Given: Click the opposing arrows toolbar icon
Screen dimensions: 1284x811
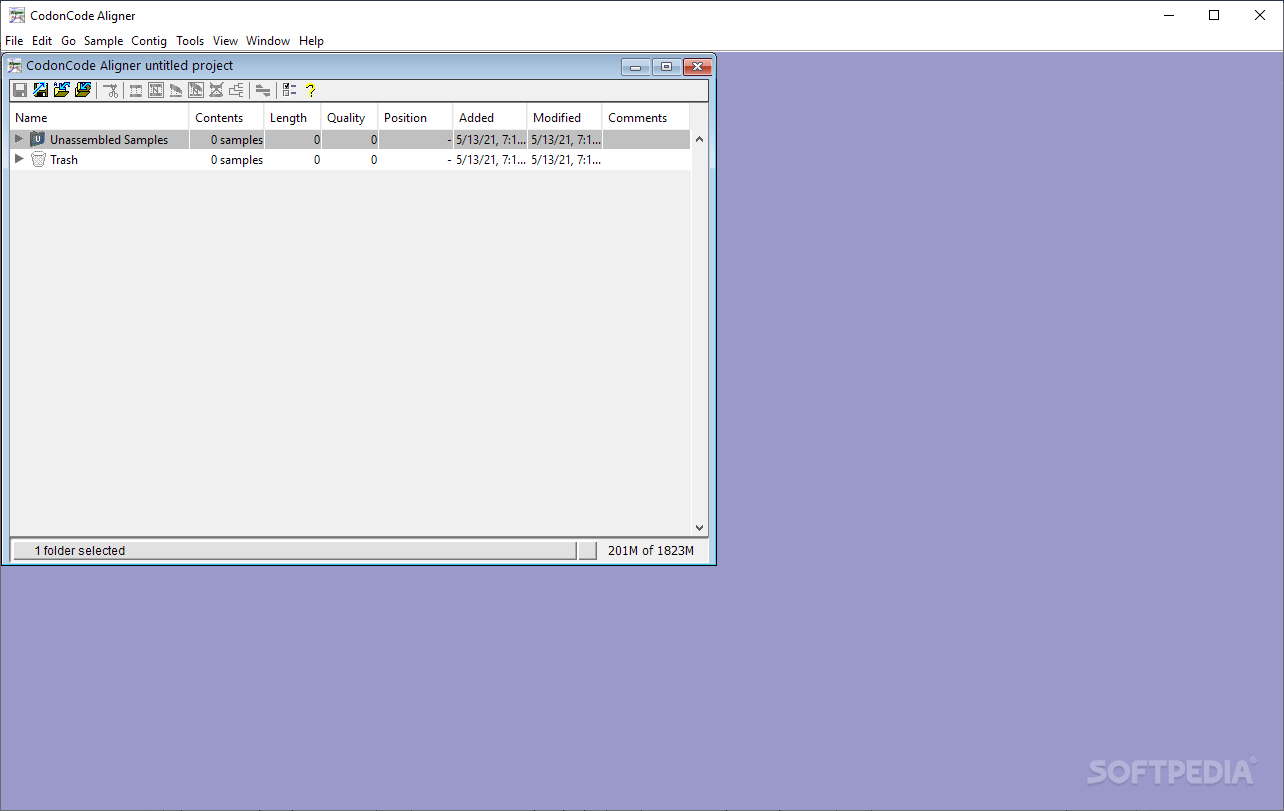Looking at the screenshot, I should [x=263, y=90].
